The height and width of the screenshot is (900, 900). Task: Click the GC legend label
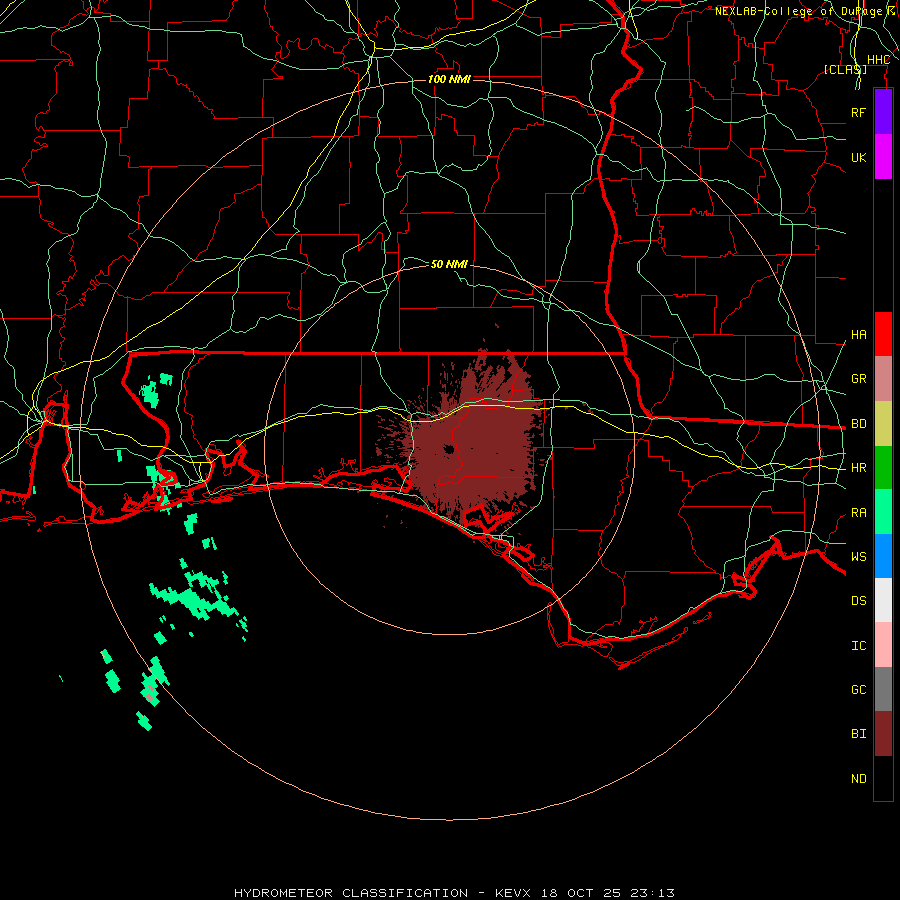858,690
